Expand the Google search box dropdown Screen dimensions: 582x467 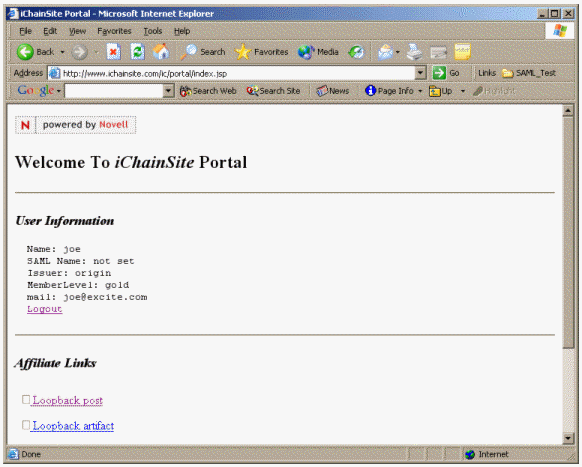click(x=169, y=91)
